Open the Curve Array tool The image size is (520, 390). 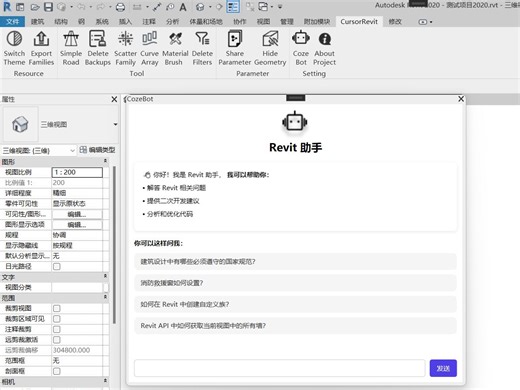pos(149,48)
